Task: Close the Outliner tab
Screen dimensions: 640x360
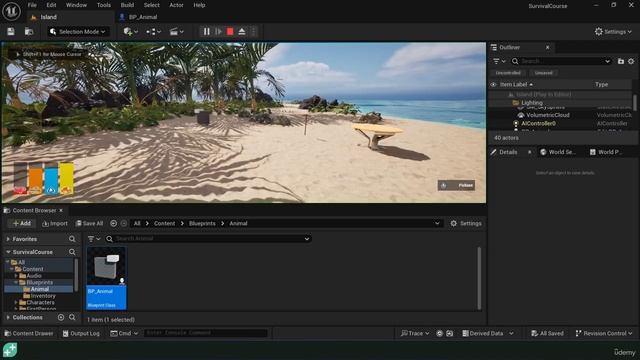Action: pos(547,47)
